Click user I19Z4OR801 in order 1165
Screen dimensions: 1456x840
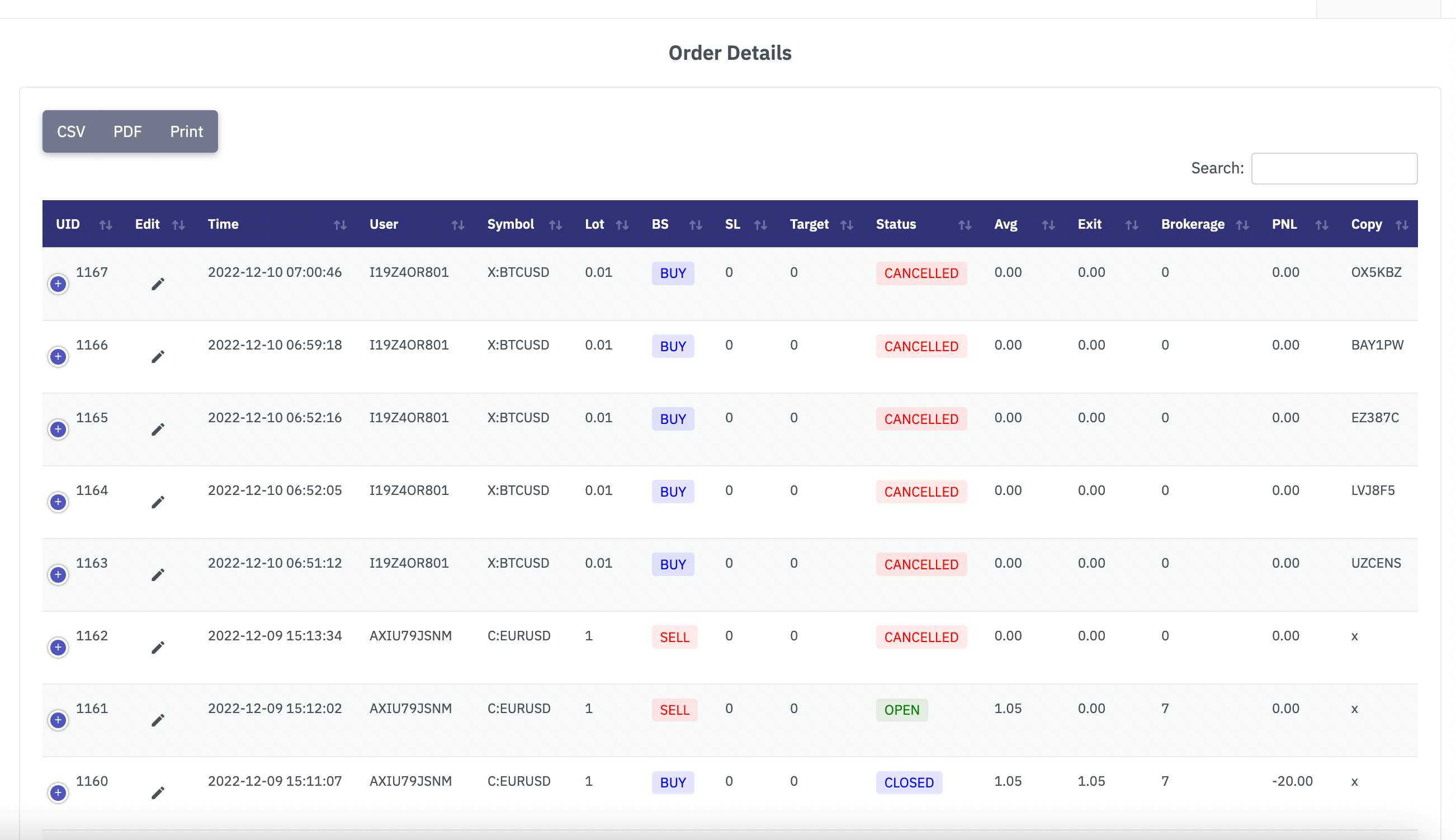(409, 418)
